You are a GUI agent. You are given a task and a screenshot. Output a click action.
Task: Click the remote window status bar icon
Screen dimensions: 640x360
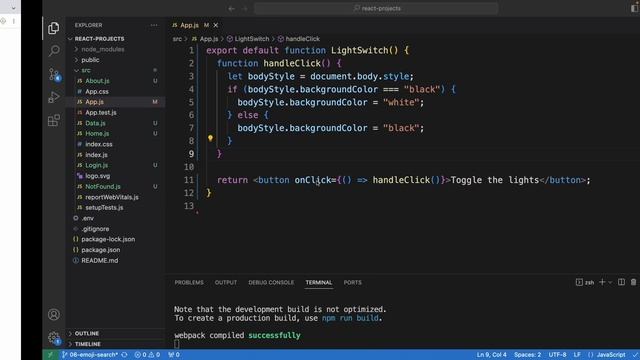(50, 355)
